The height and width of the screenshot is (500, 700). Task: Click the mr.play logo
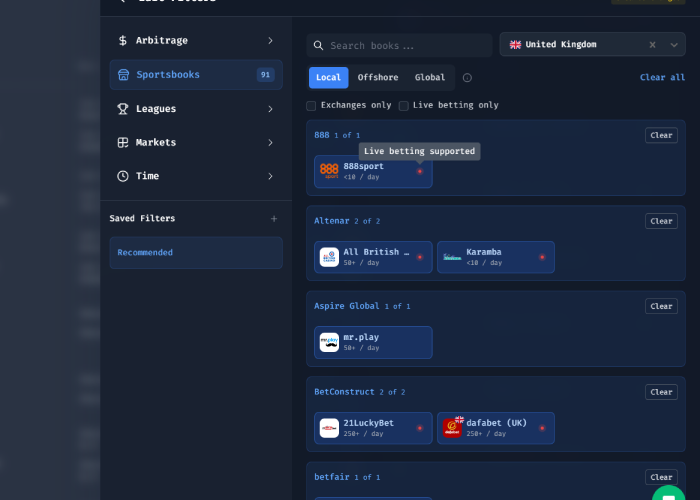pyautogui.click(x=329, y=342)
